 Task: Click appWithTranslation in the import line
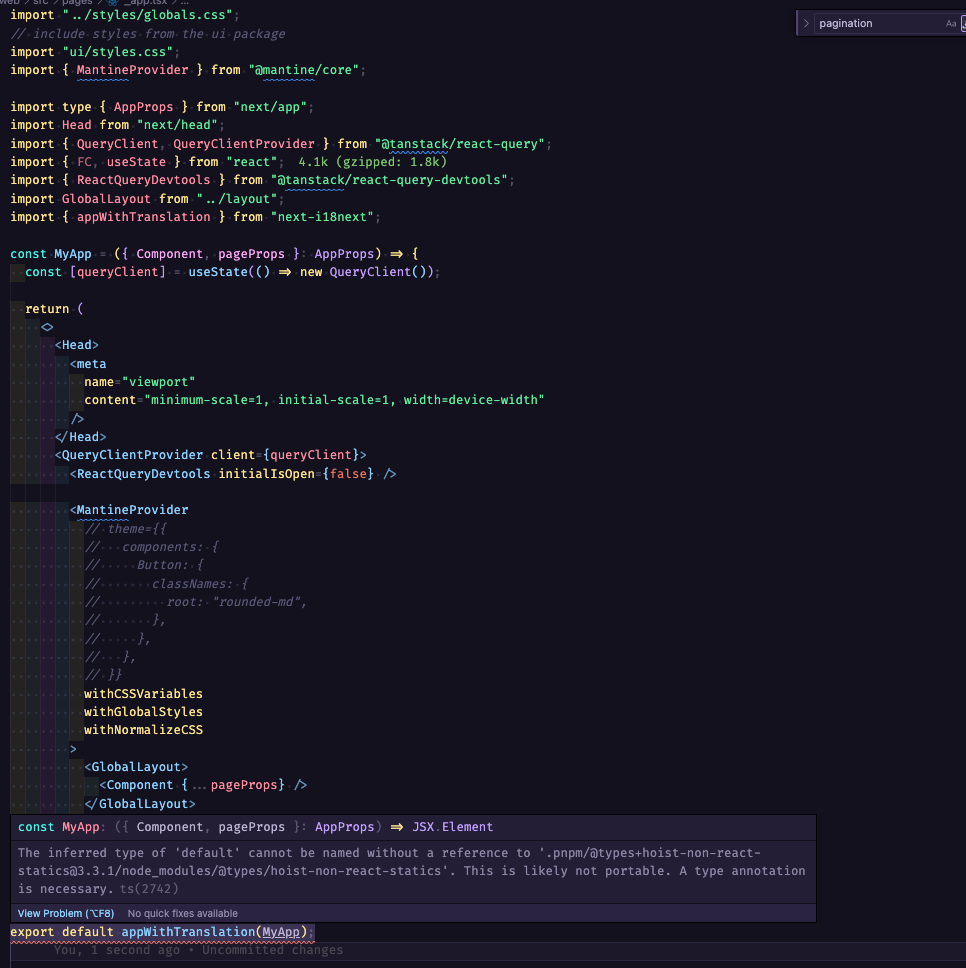[143, 217]
